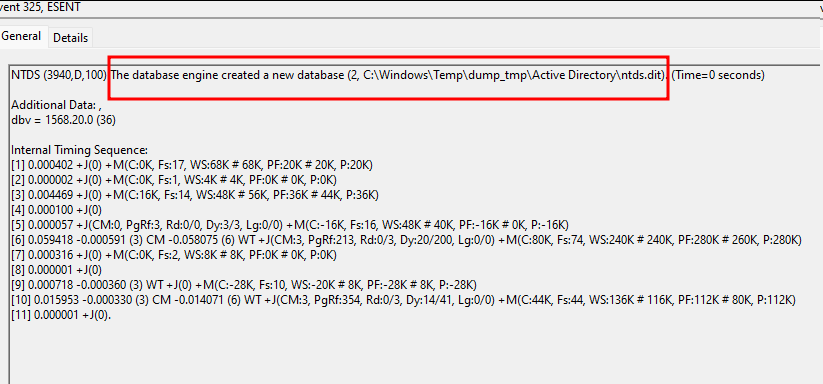Click timing entry [6] 0.059418
This screenshot has width=823, height=384.
click(407, 240)
